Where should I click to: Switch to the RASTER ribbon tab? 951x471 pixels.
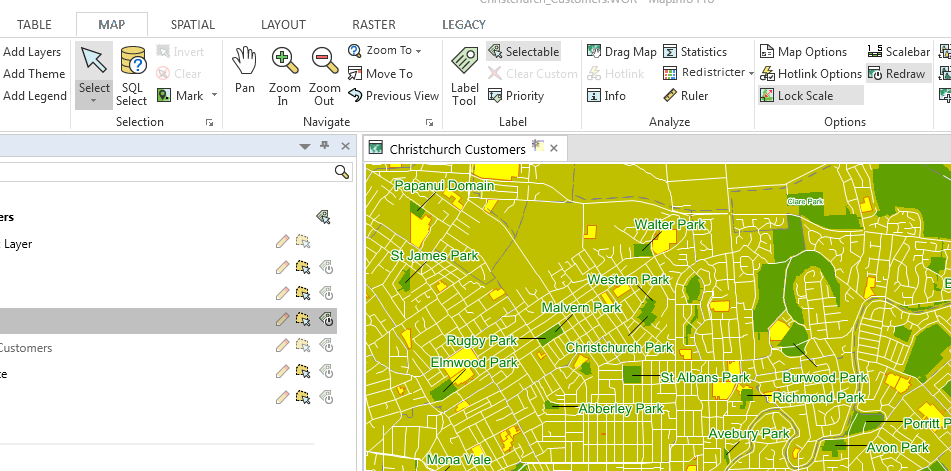374,25
